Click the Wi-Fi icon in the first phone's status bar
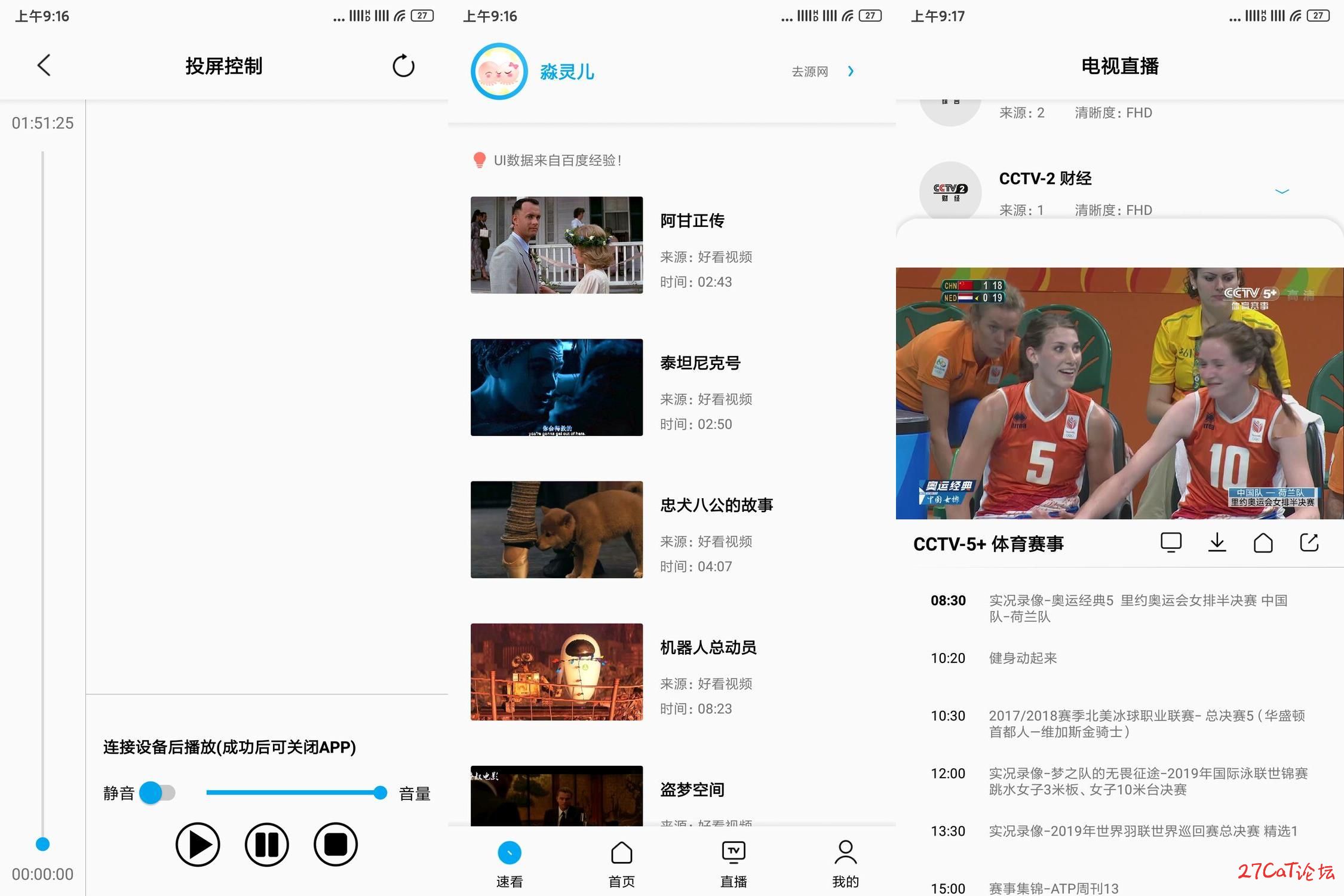Viewport: 1344px width, 896px height. [400, 16]
